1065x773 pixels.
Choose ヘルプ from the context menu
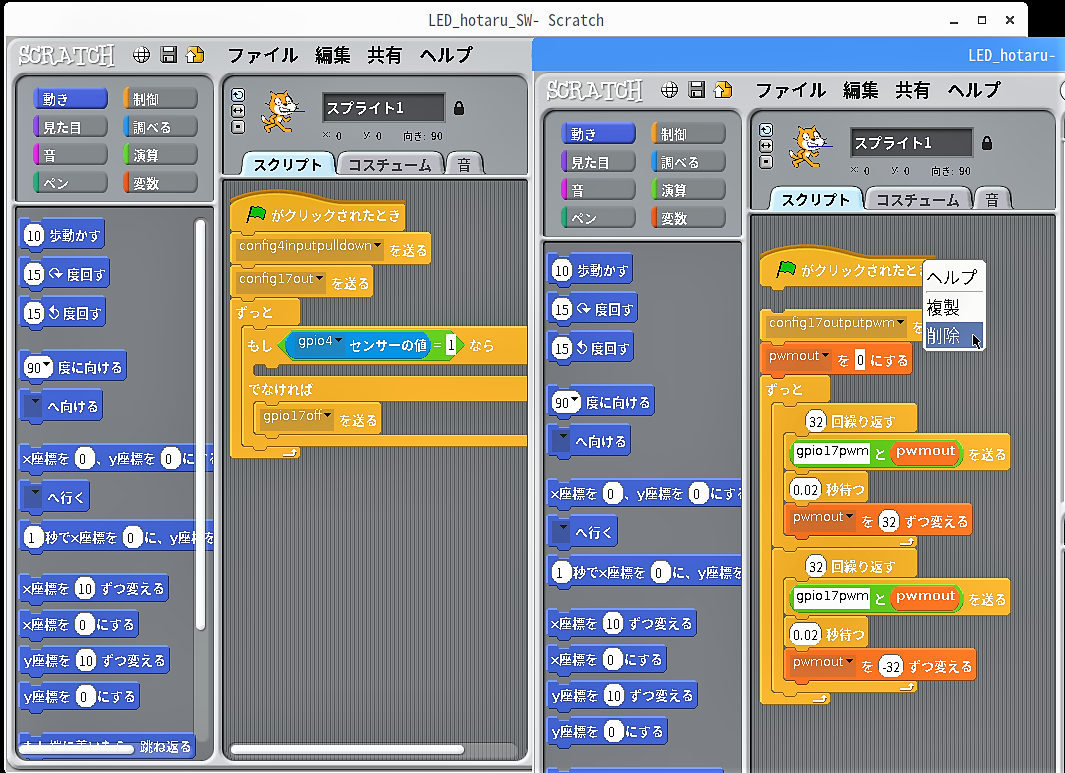(953, 277)
